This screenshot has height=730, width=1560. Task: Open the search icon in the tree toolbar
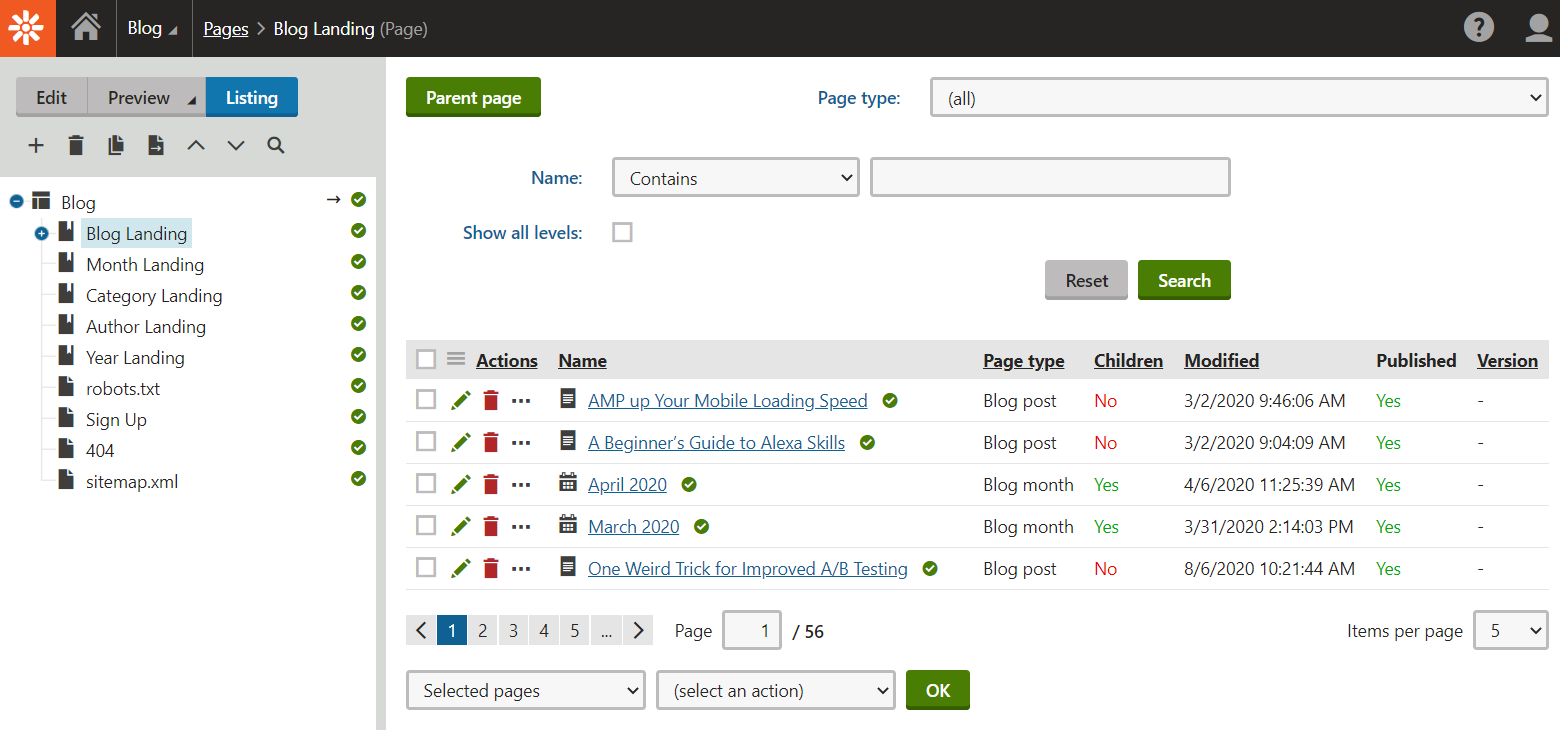click(x=275, y=145)
